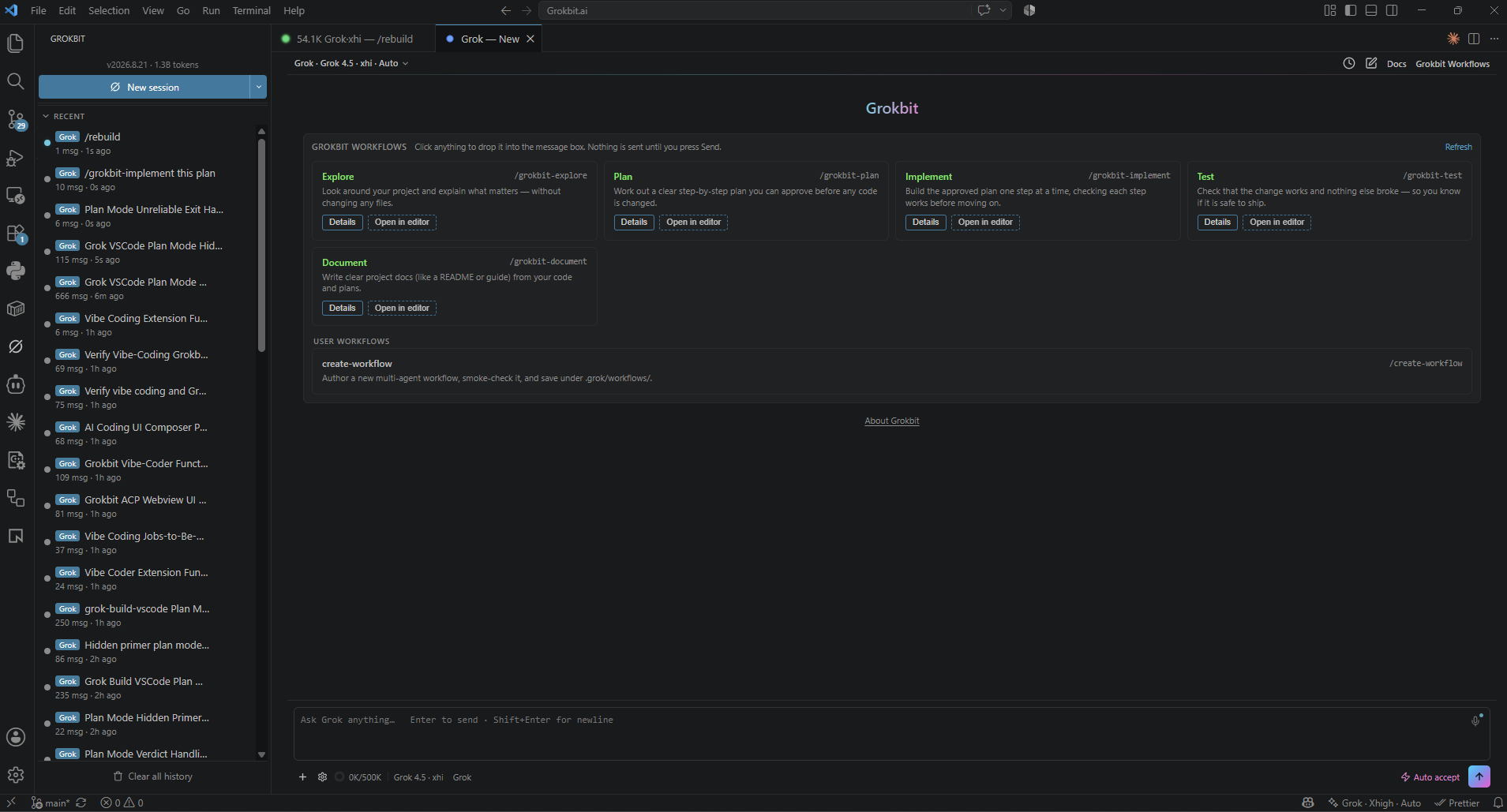Toggle Primary Side Bar visibility
This screenshot has height=812, width=1507.
(1351, 10)
